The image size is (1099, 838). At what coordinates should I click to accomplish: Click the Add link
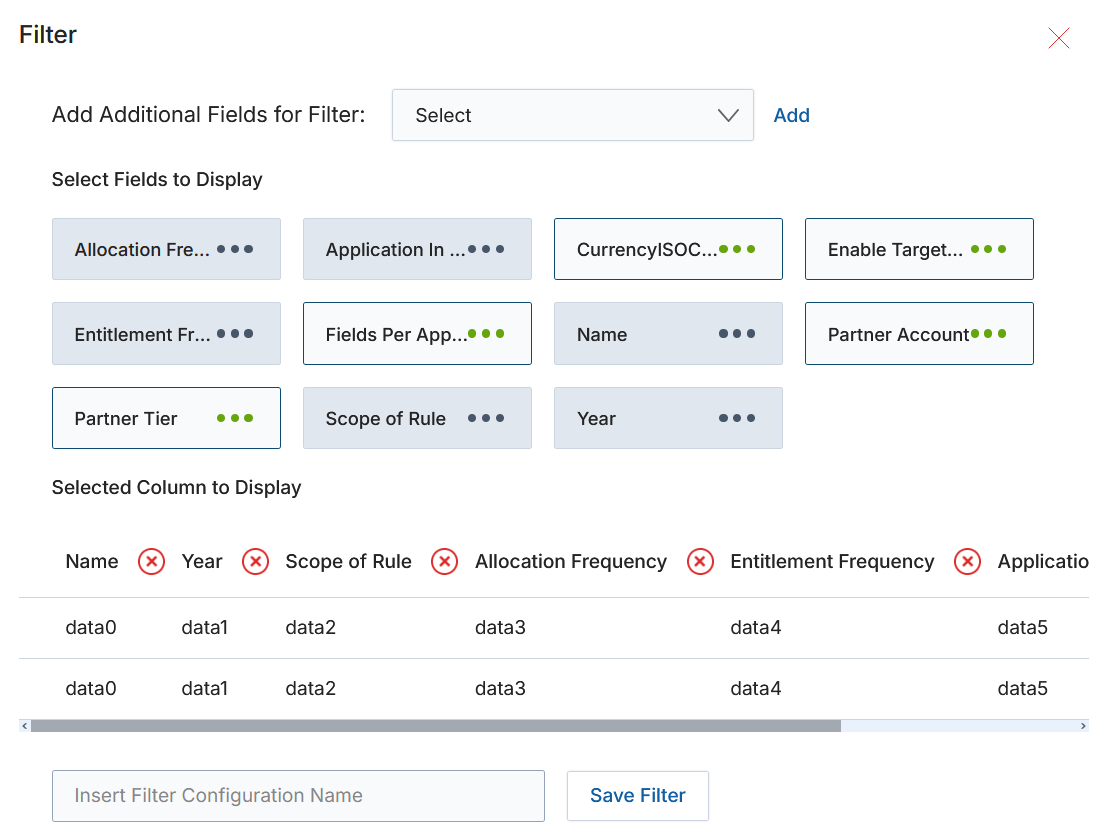coord(791,115)
